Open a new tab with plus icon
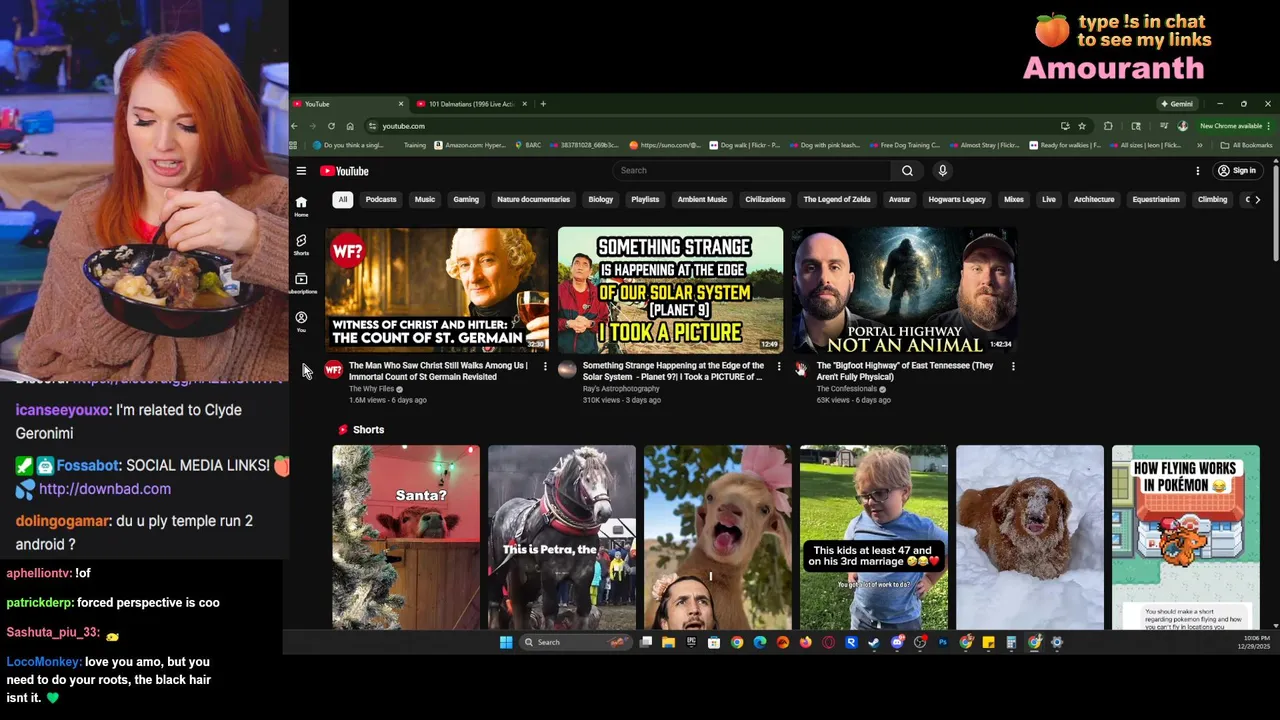The height and width of the screenshot is (720, 1280). [x=543, y=104]
